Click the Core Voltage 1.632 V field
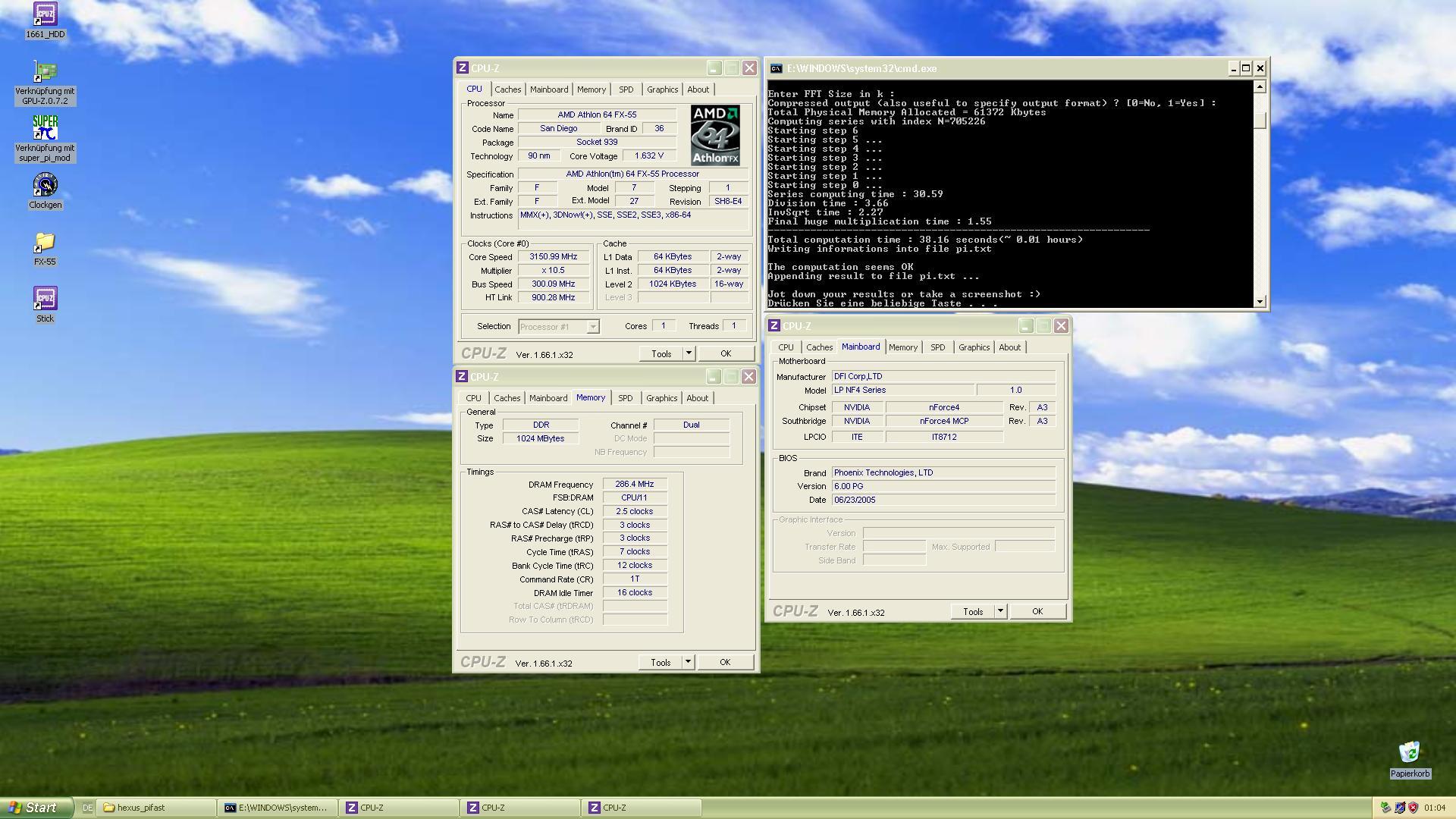The width and height of the screenshot is (1456, 819). click(x=649, y=156)
